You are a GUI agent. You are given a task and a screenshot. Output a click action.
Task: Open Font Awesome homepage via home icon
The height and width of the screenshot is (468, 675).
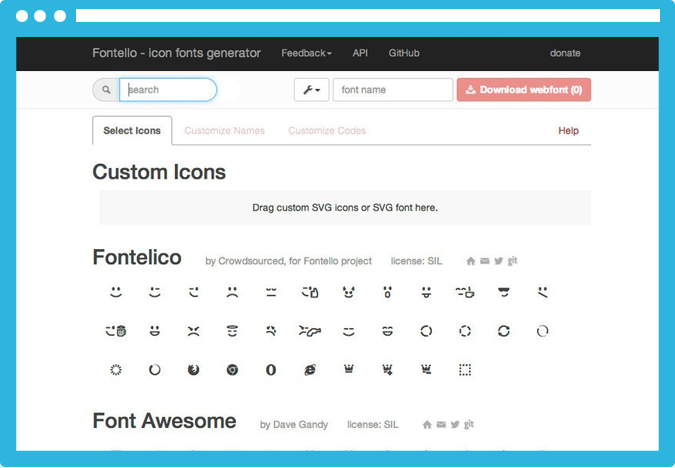coord(427,425)
